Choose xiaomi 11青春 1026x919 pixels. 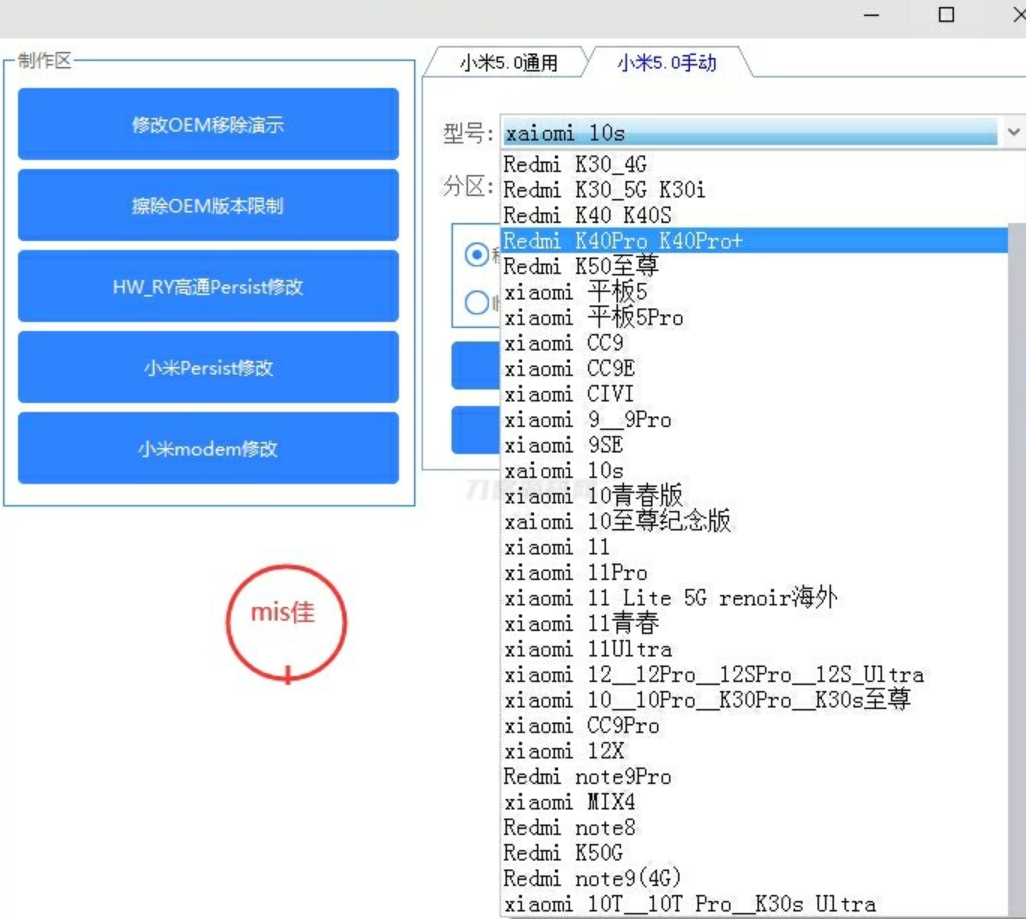click(x=754, y=624)
